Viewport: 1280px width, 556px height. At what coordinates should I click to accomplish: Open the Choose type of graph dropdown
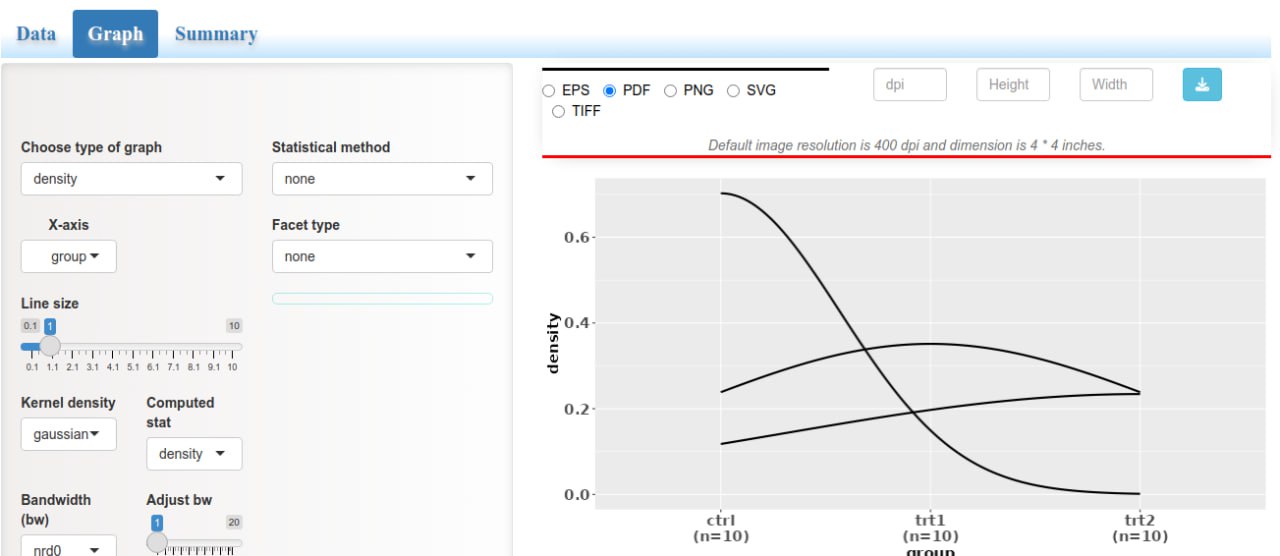(131, 179)
